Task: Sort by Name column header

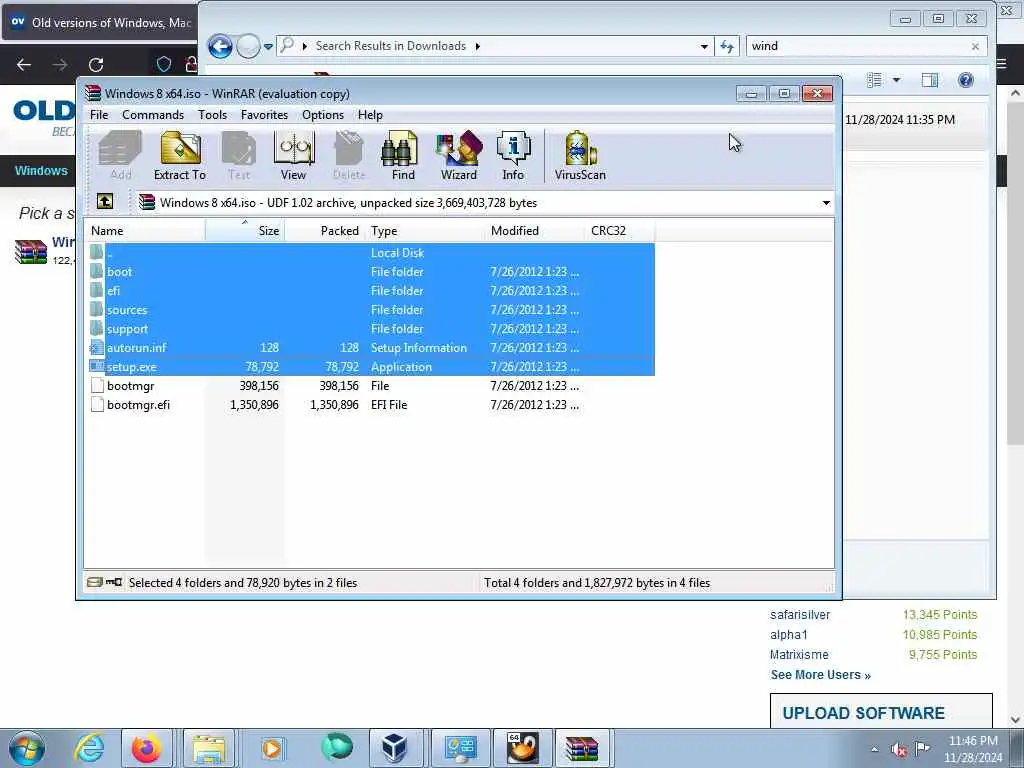Action: pos(144,231)
